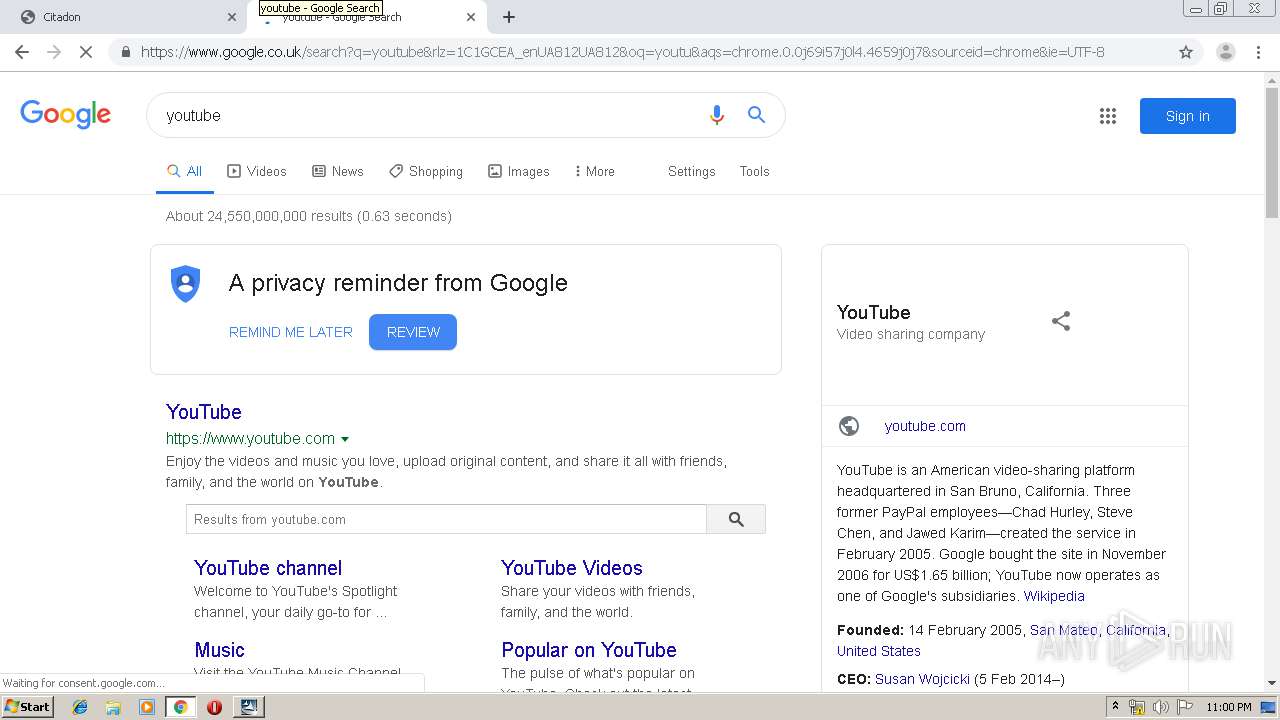The image size is (1280, 720).
Task: Open the San Mateo link
Action: (x=1064, y=630)
